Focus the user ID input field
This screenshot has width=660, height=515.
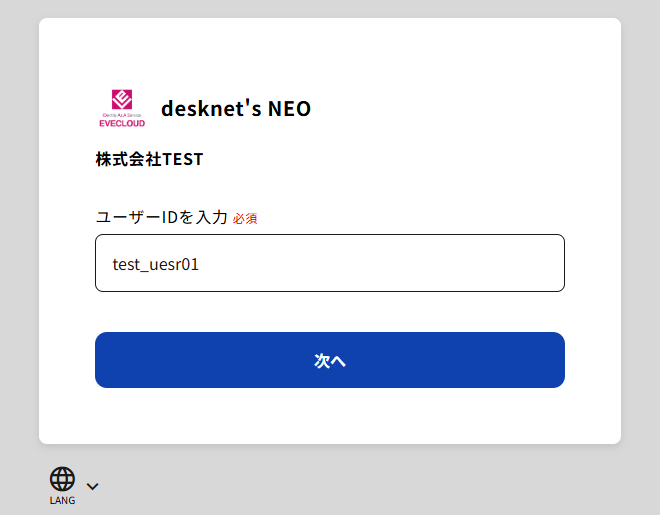tap(330, 263)
